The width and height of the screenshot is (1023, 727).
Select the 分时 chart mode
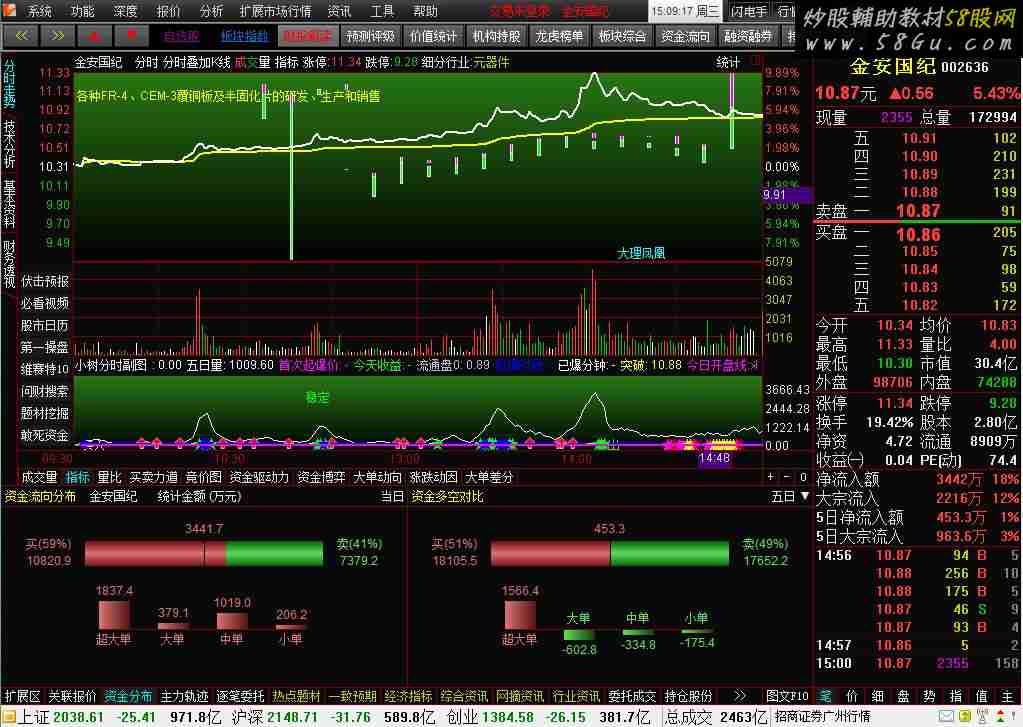(x=147, y=63)
